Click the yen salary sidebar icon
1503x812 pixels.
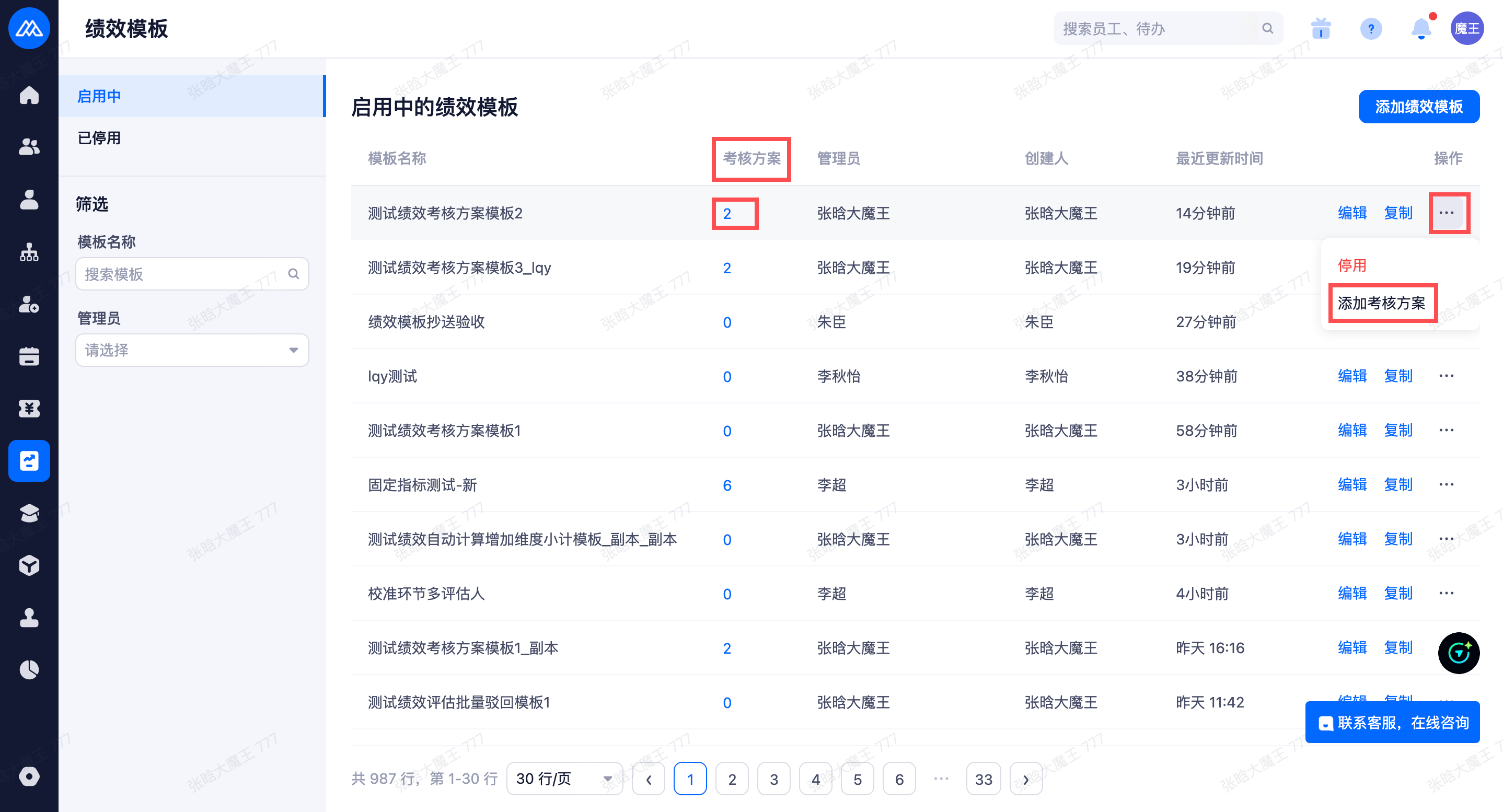pos(29,409)
